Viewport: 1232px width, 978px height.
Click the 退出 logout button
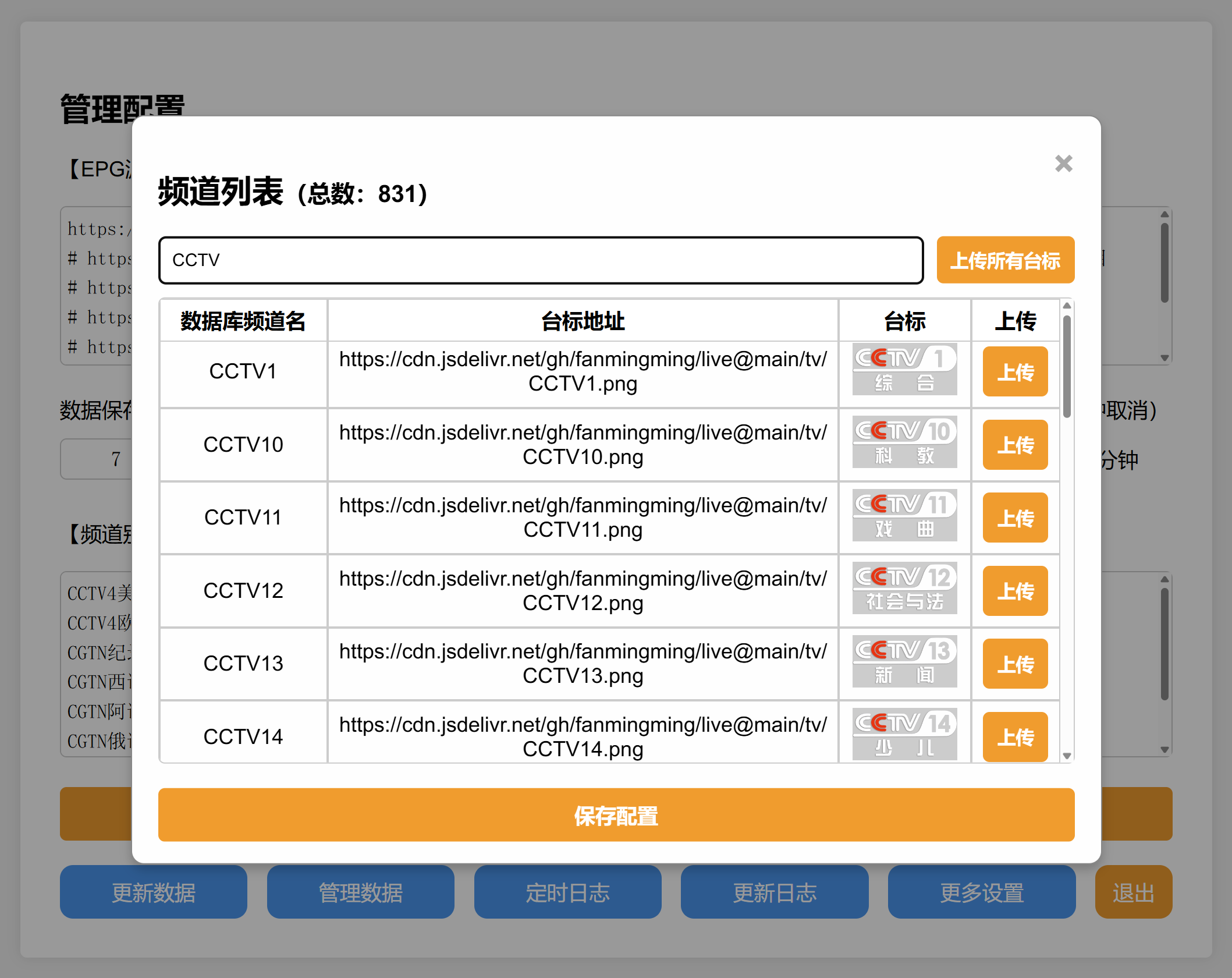click(x=1132, y=892)
